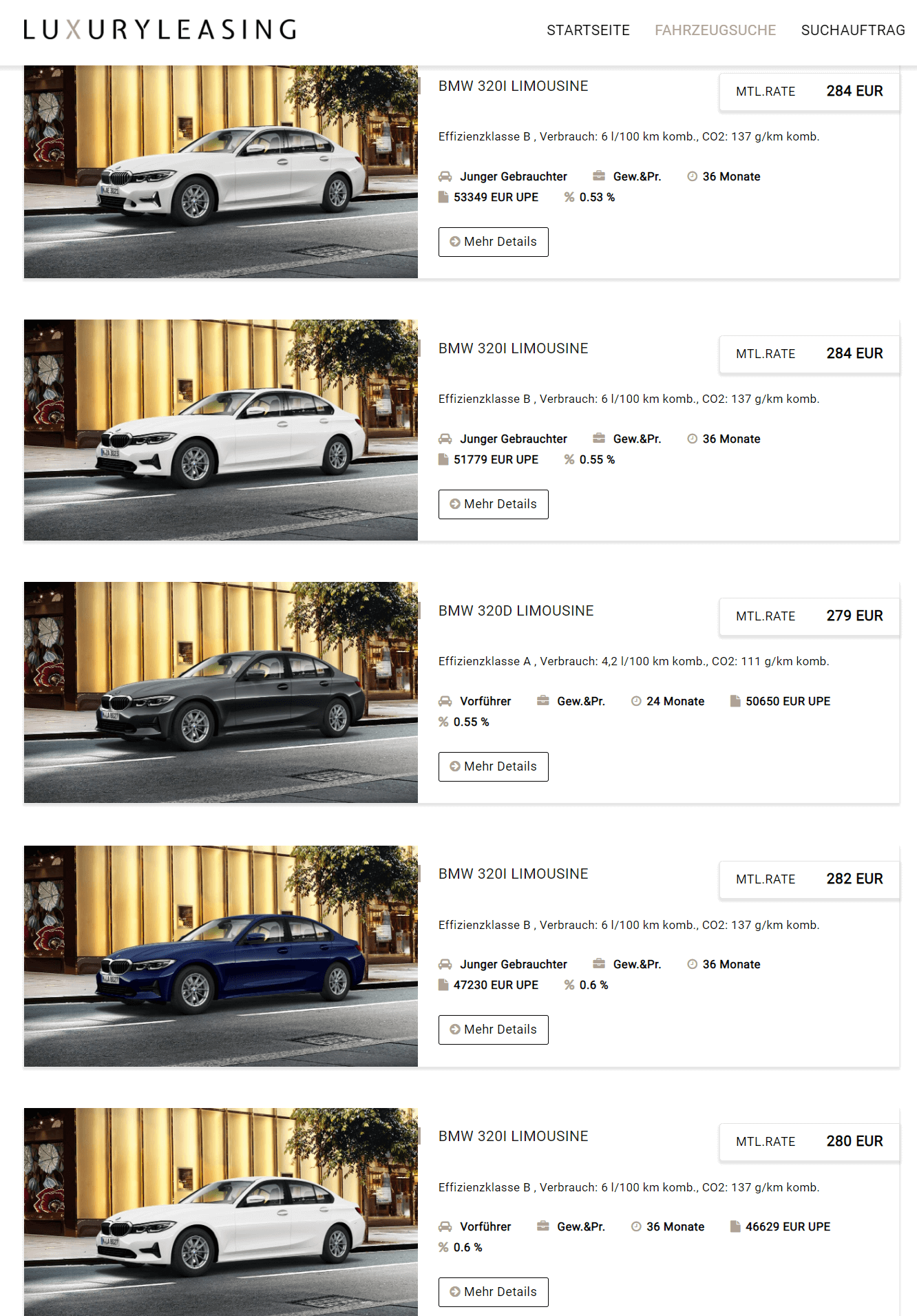Viewport: 917px width, 1316px height.
Task: Open Mehr Details for the 53349 EUR UPE car
Action: tap(494, 242)
